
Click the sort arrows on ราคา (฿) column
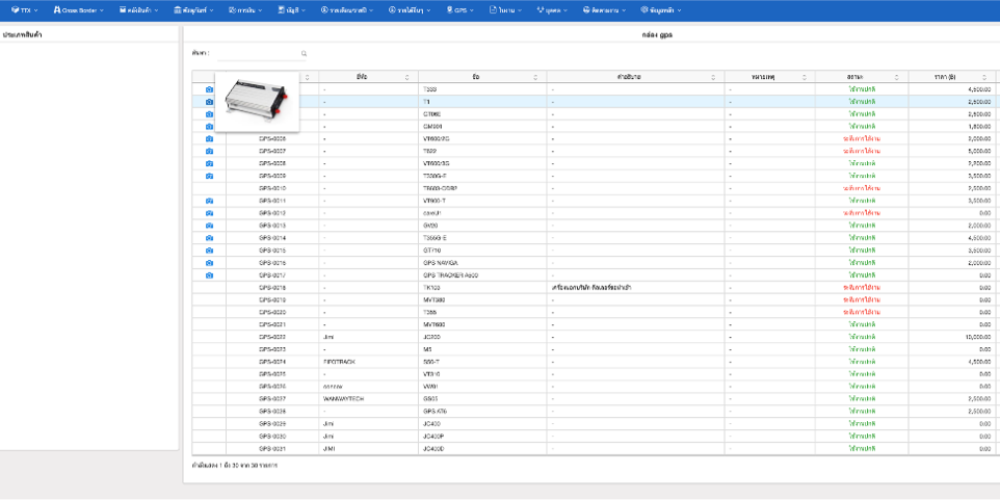pyautogui.click(x=990, y=77)
